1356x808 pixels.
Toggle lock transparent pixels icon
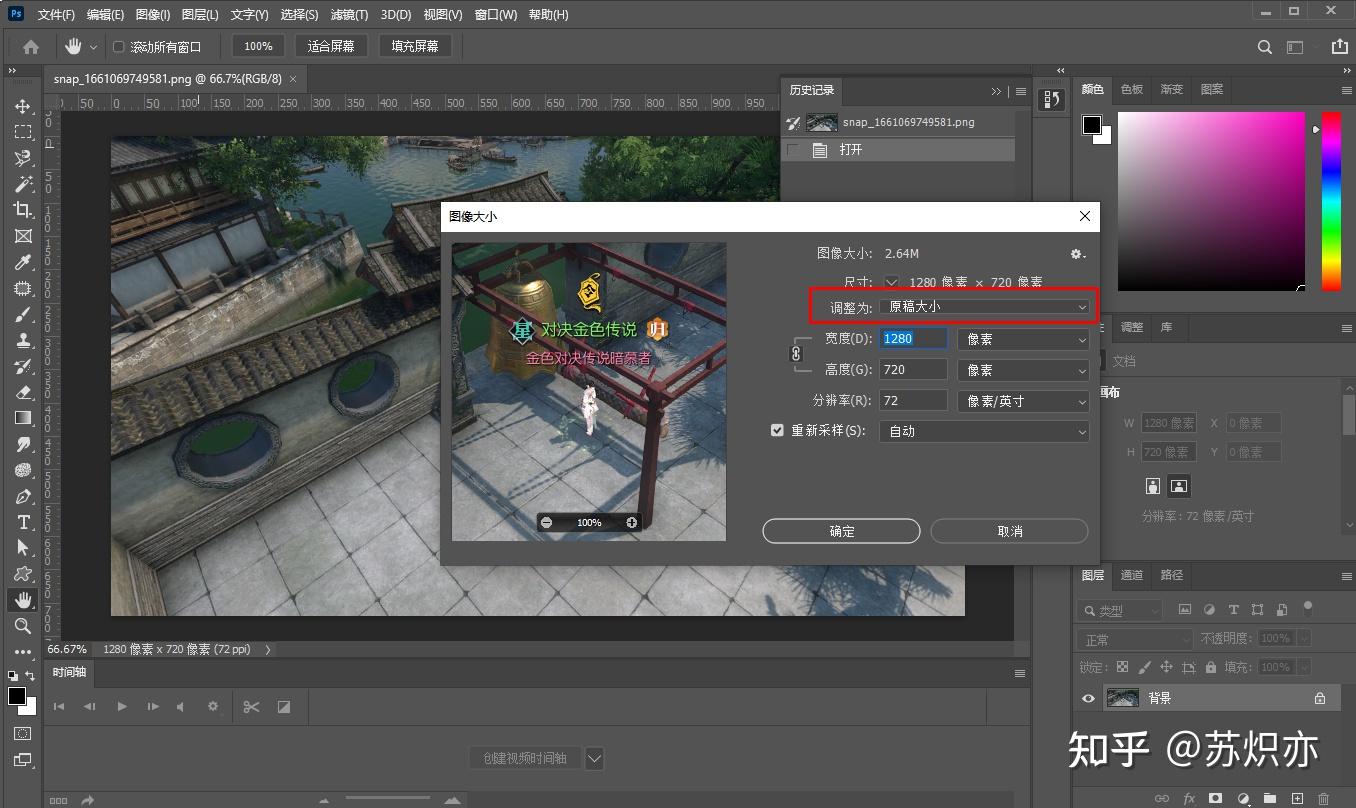1122,667
